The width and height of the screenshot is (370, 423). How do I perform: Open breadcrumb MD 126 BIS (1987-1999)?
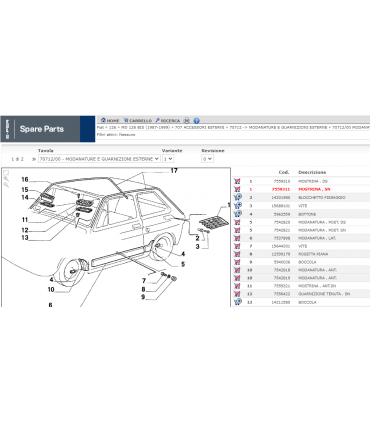[145, 128]
